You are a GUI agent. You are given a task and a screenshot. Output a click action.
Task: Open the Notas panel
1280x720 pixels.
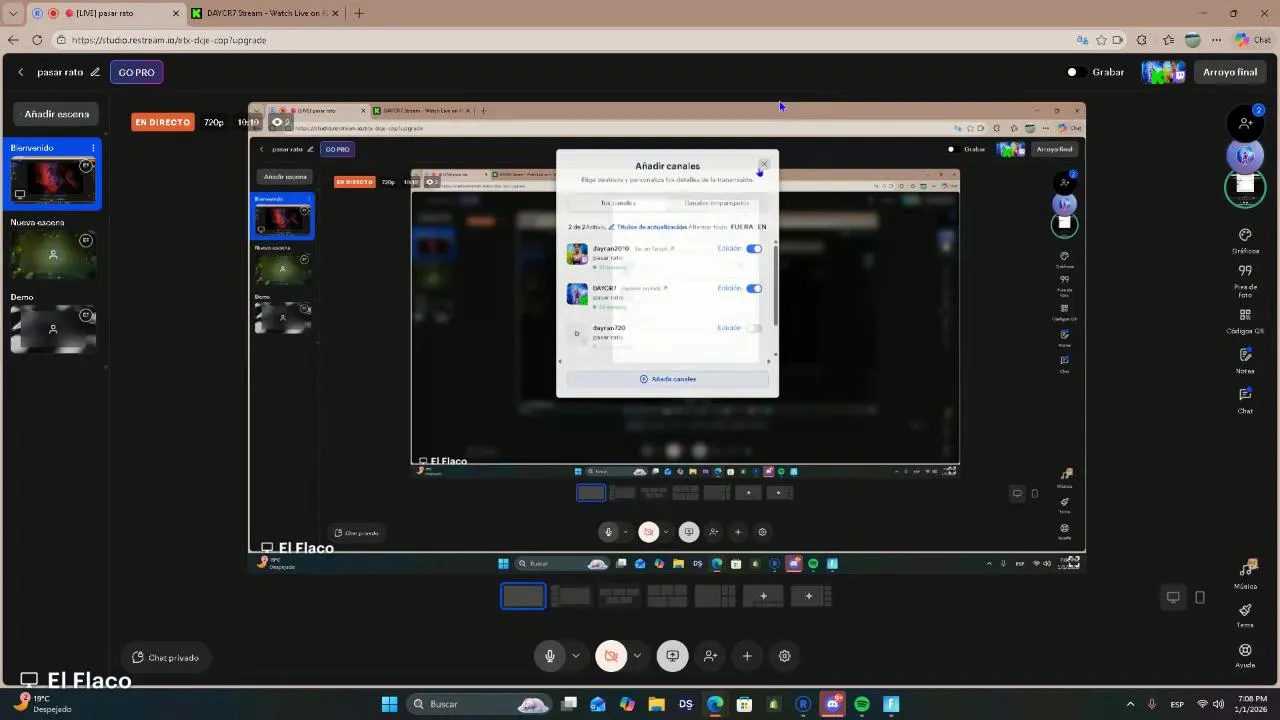(1245, 361)
